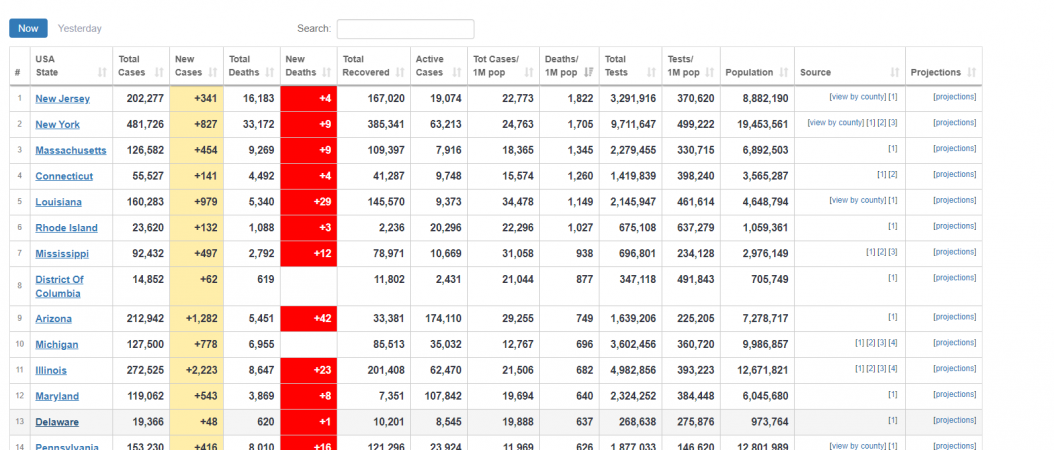Sort by Total Tests column arrows
The image size is (1054, 450).
click(651, 72)
